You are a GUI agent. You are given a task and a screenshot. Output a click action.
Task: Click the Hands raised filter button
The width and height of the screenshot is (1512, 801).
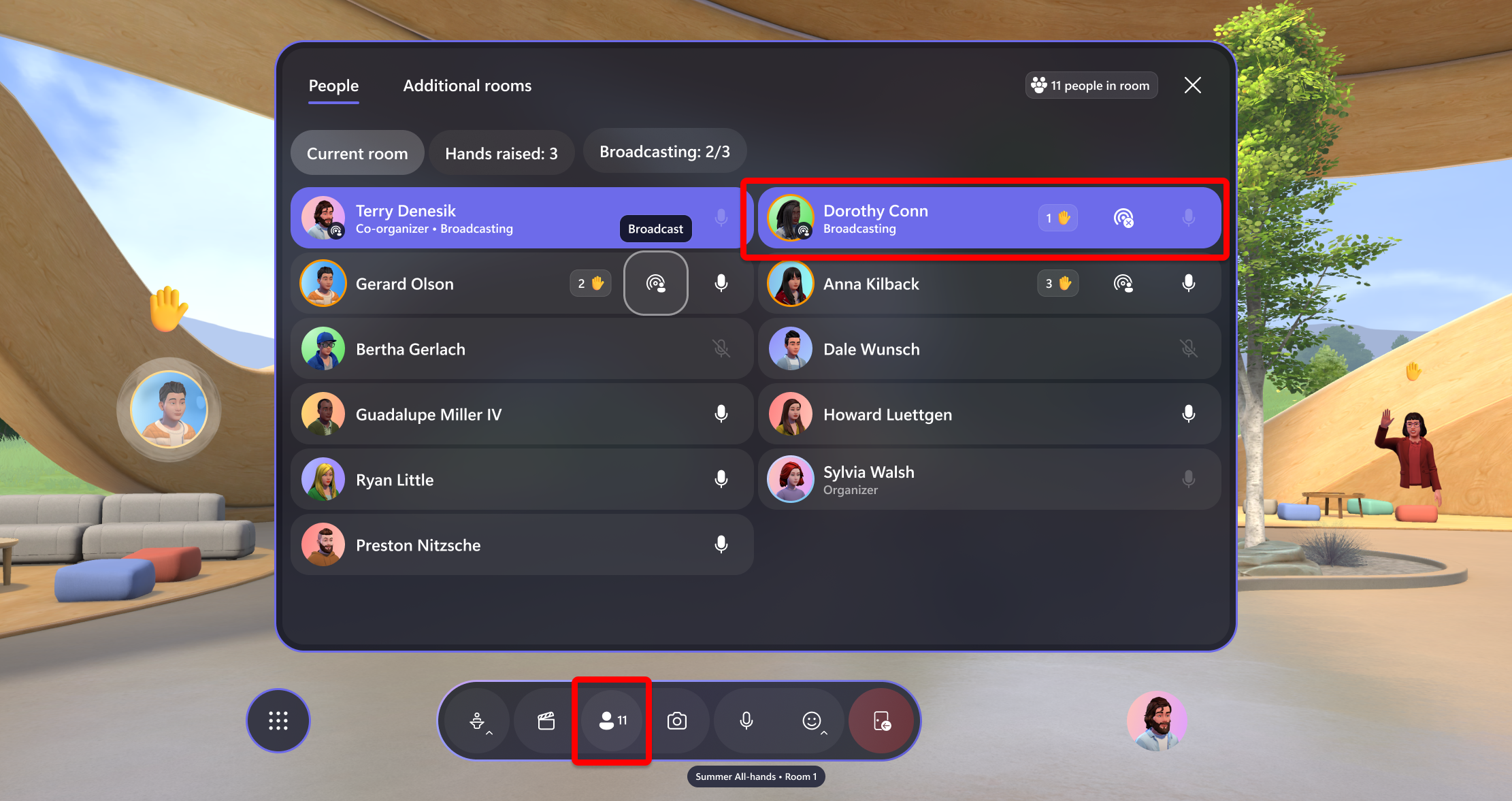[x=502, y=152]
